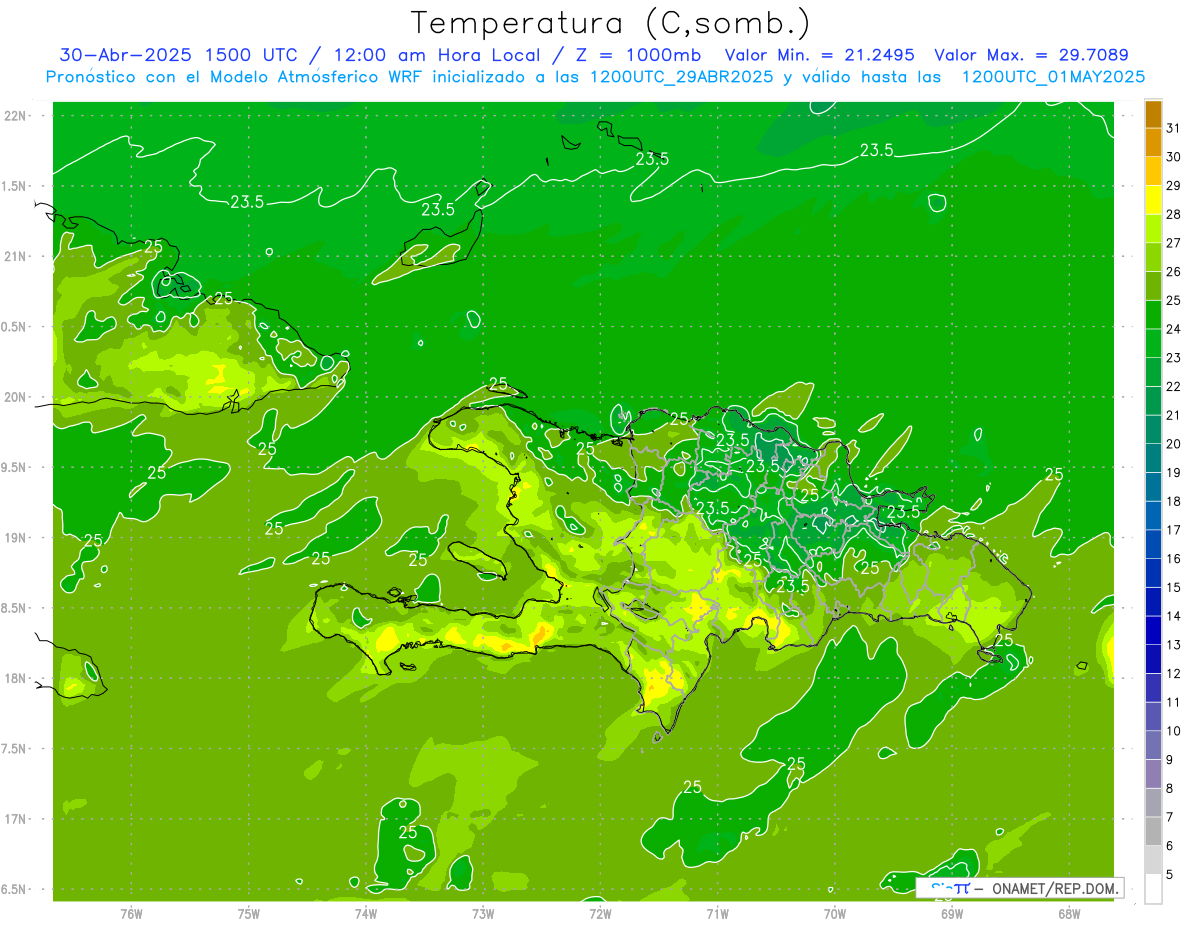
Task: Click the '73W' longitude axis label
Action: pos(483,913)
